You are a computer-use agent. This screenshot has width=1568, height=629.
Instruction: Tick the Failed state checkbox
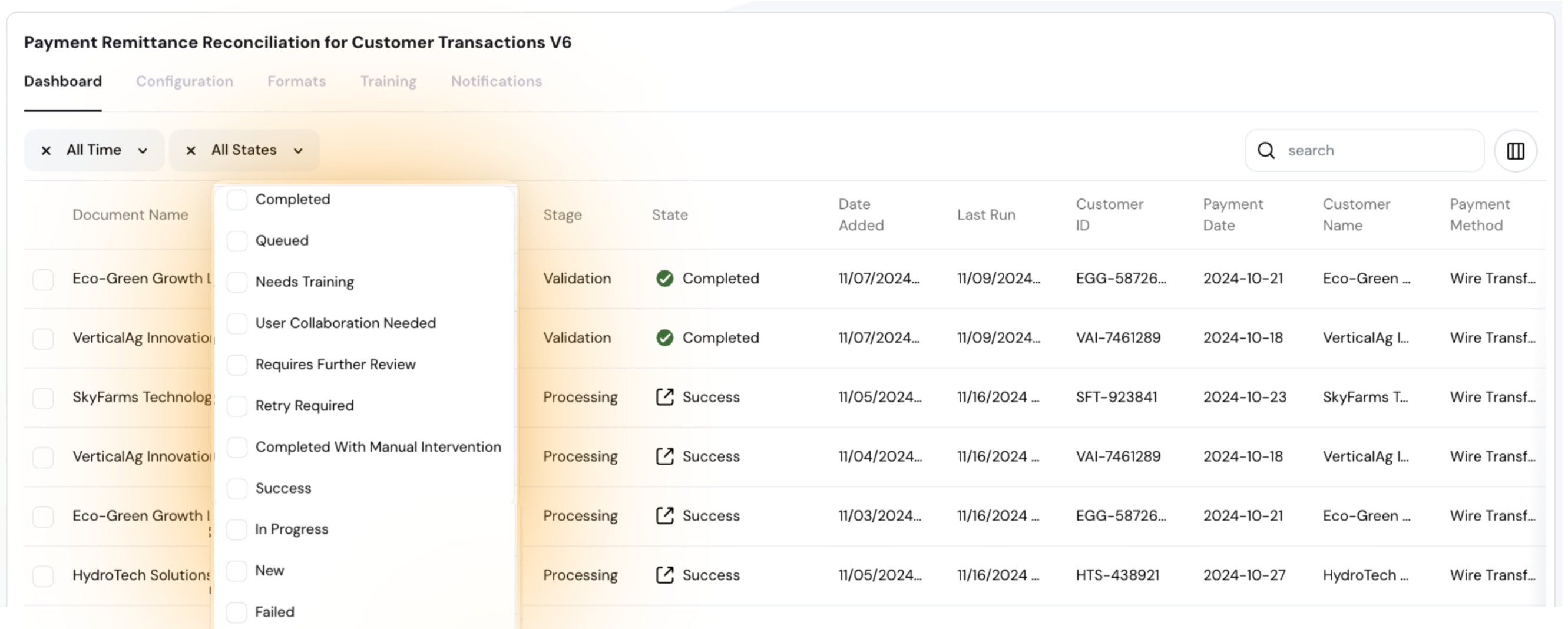237,612
